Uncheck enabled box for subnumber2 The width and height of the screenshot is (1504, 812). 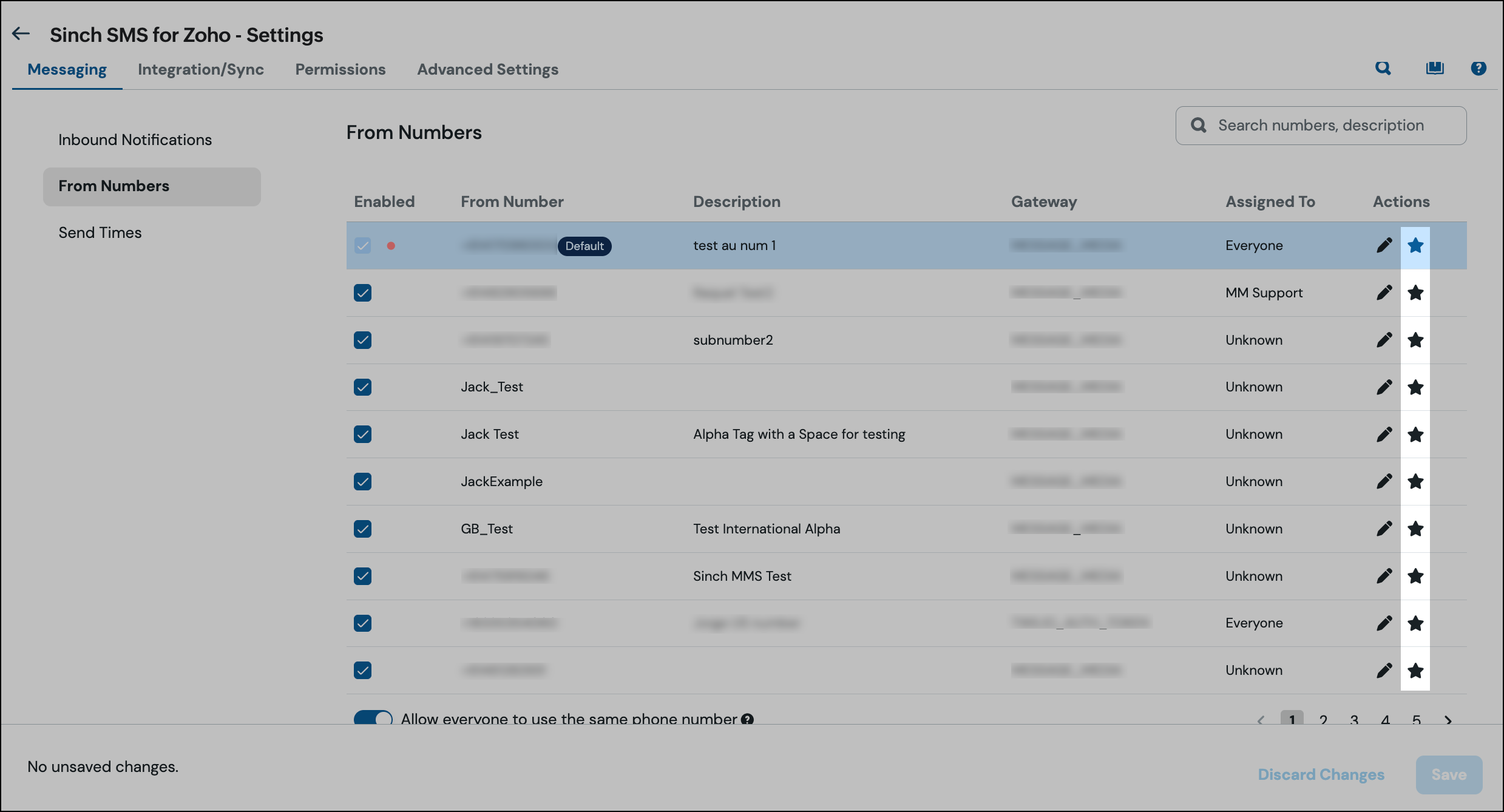[x=362, y=340]
